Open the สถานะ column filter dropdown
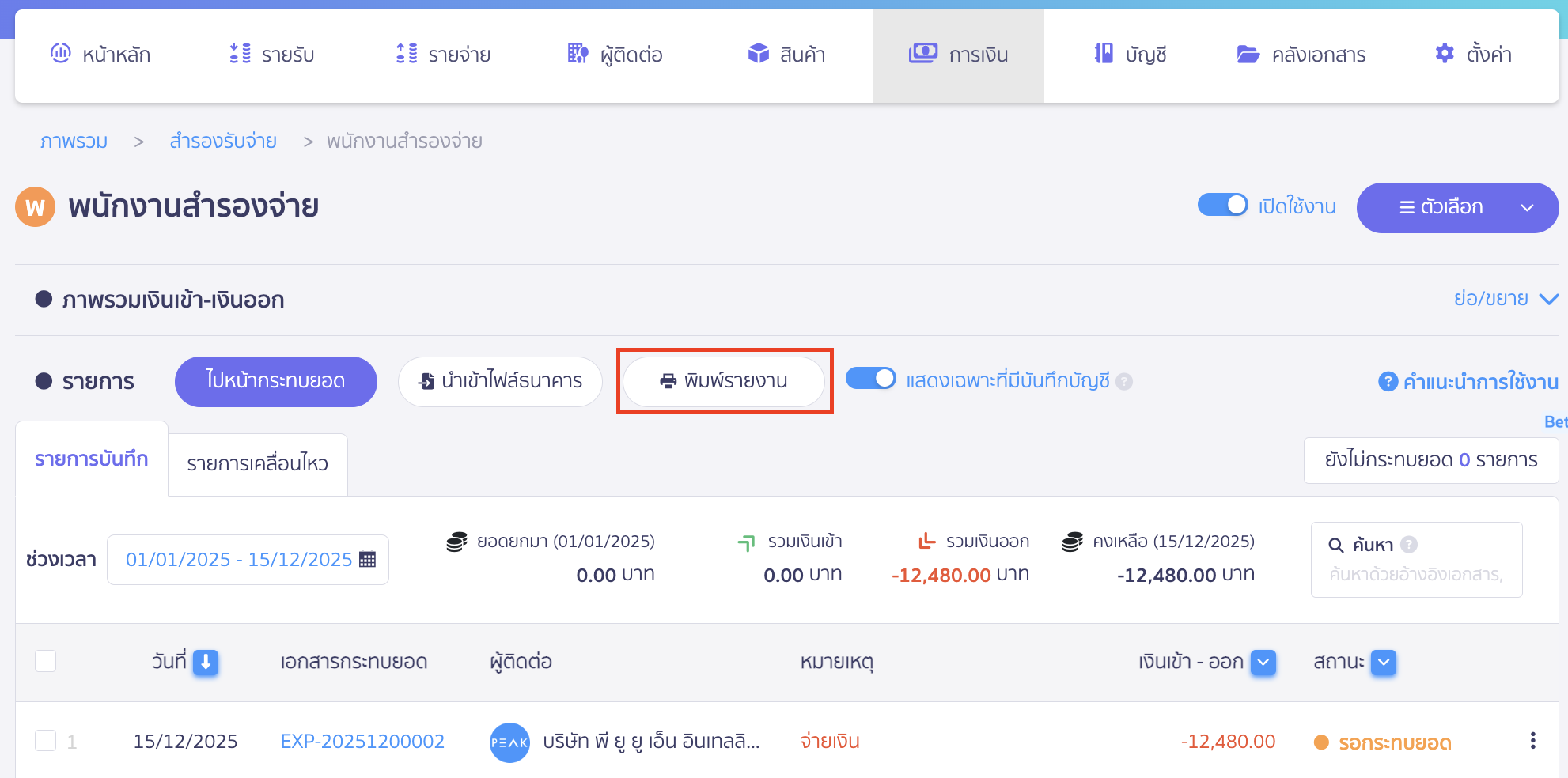 [1384, 662]
